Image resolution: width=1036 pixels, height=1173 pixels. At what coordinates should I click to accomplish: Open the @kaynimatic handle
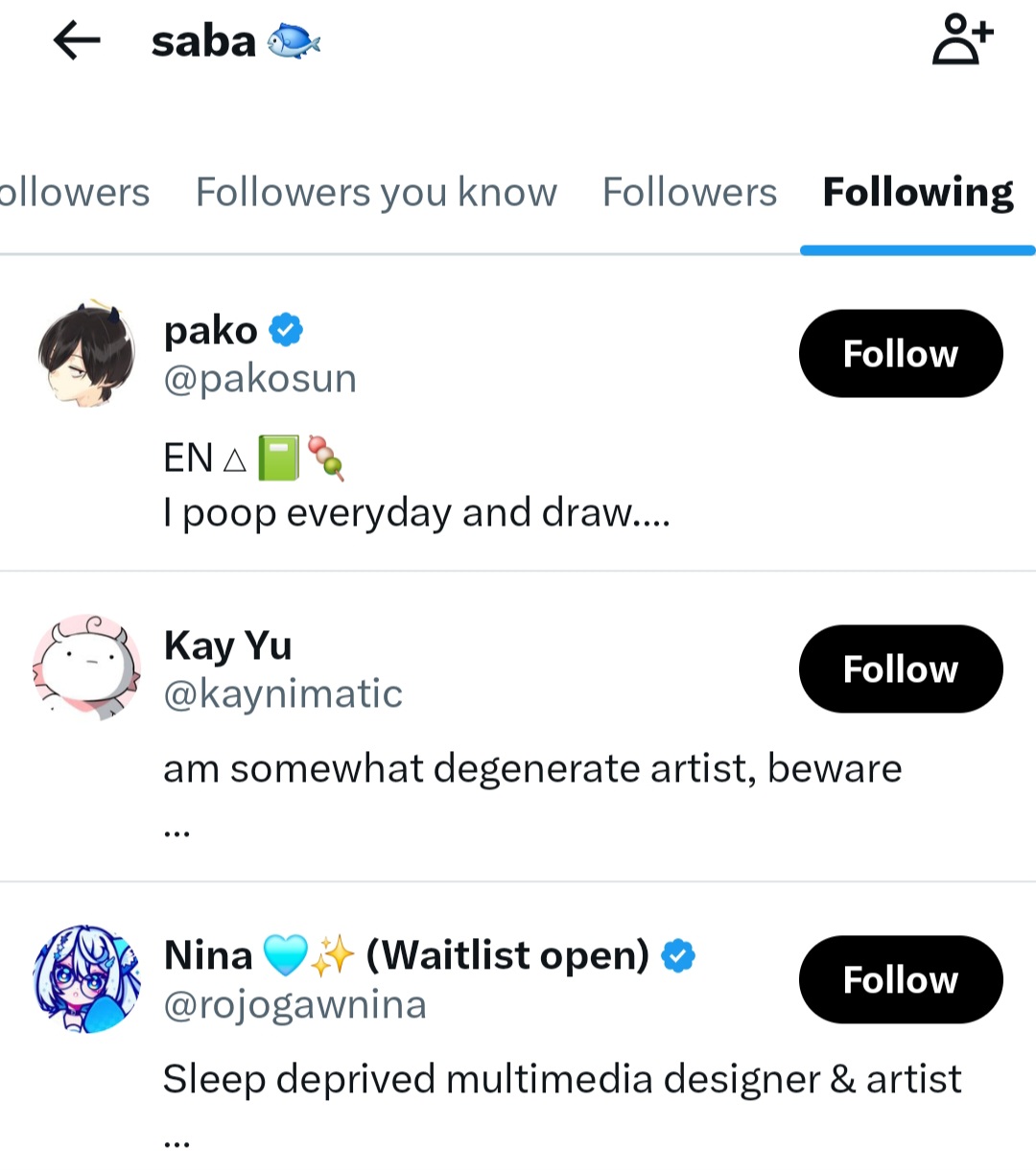point(283,694)
